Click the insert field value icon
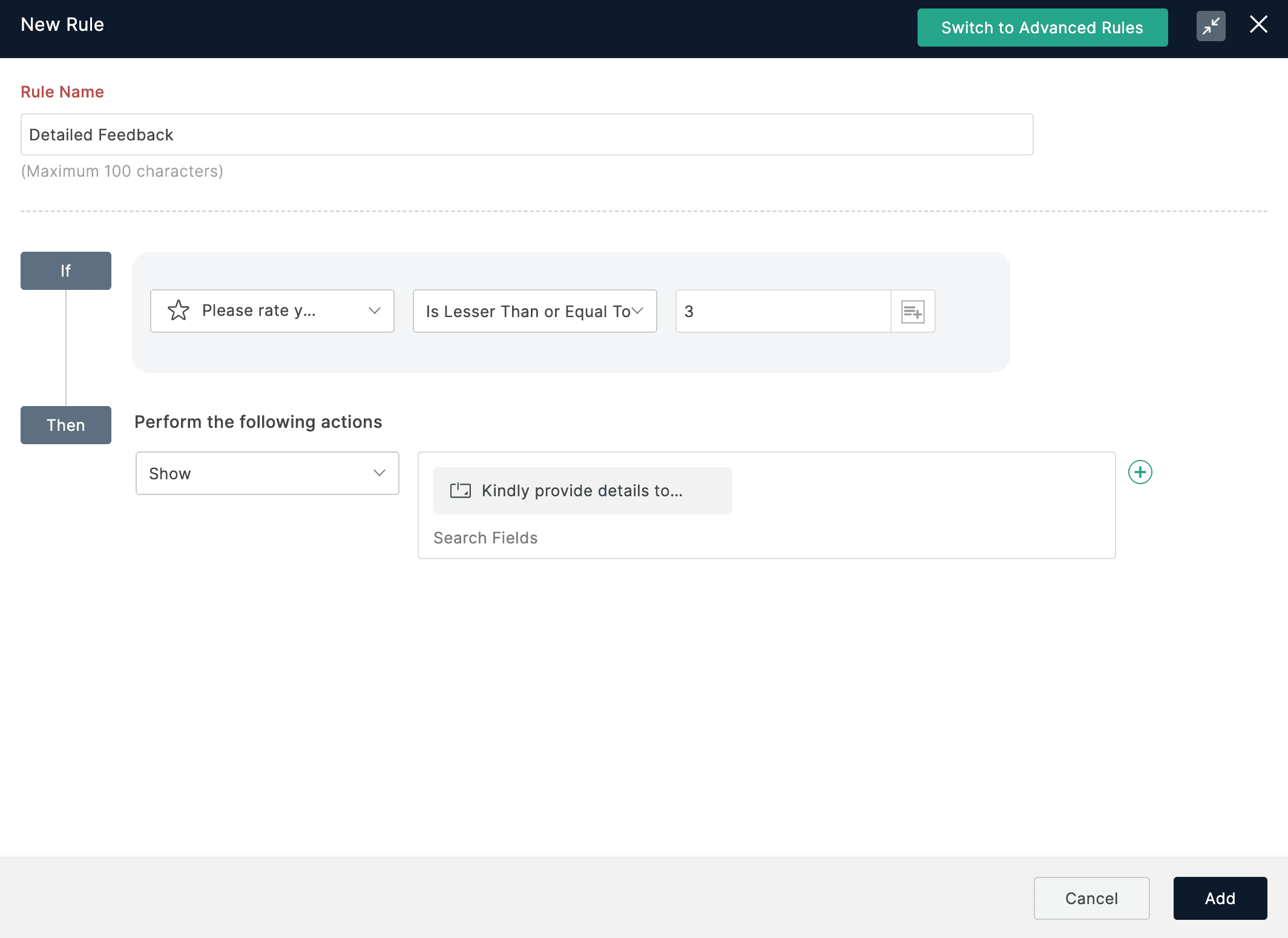The width and height of the screenshot is (1288, 938). [913, 312]
